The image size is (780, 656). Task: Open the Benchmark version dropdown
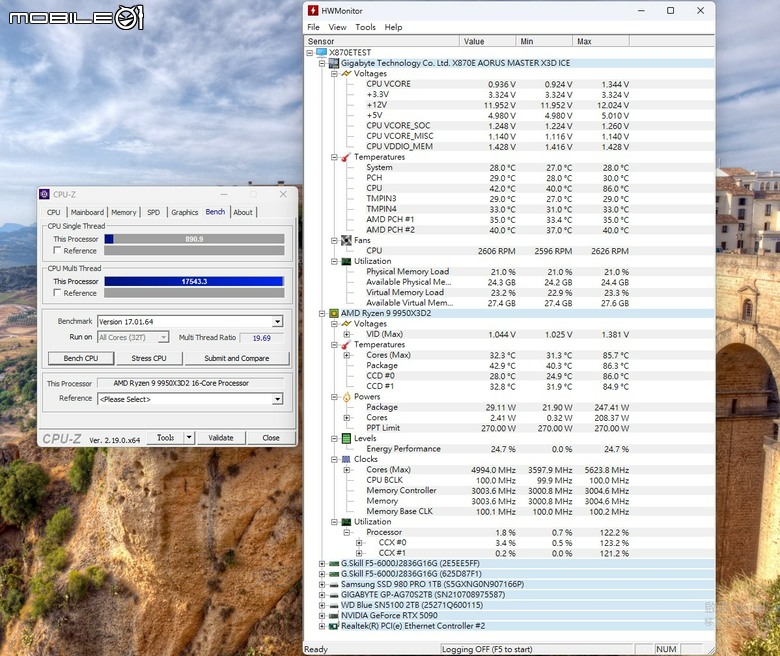click(278, 322)
